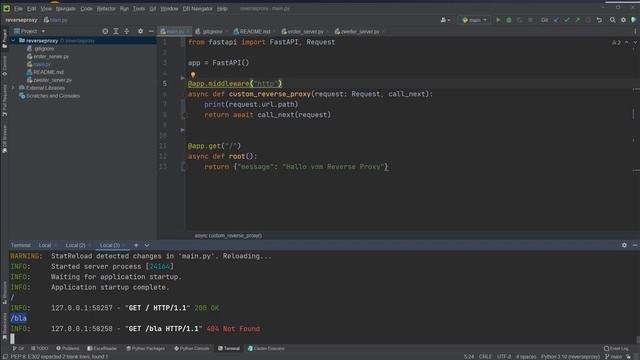This screenshot has height=360, width=640.
Task: Click the custom_reverse_proxy breadcrumb below editor
Action: coord(228,236)
